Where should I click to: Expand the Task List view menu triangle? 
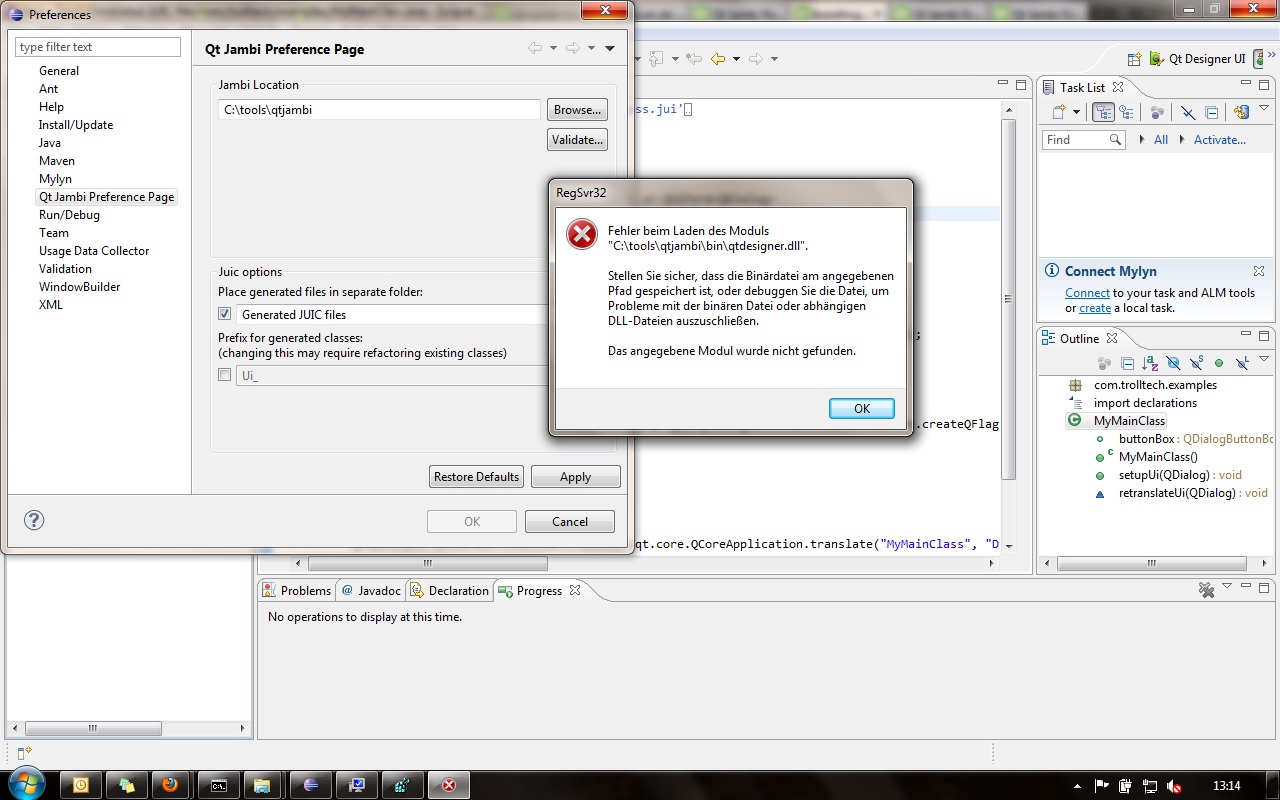[x=1265, y=110]
